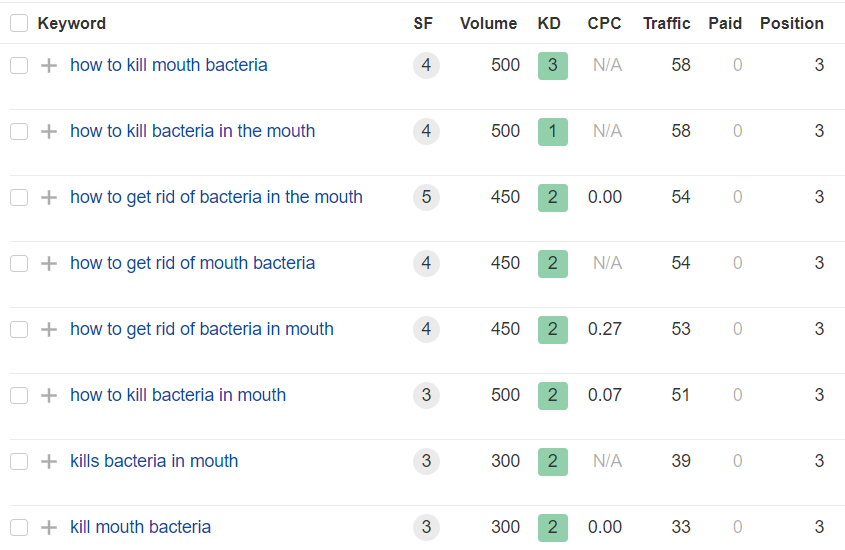Click plus icon beside 'how to kill mouth bacteria'
The image size is (845, 550).
tap(49, 66)
